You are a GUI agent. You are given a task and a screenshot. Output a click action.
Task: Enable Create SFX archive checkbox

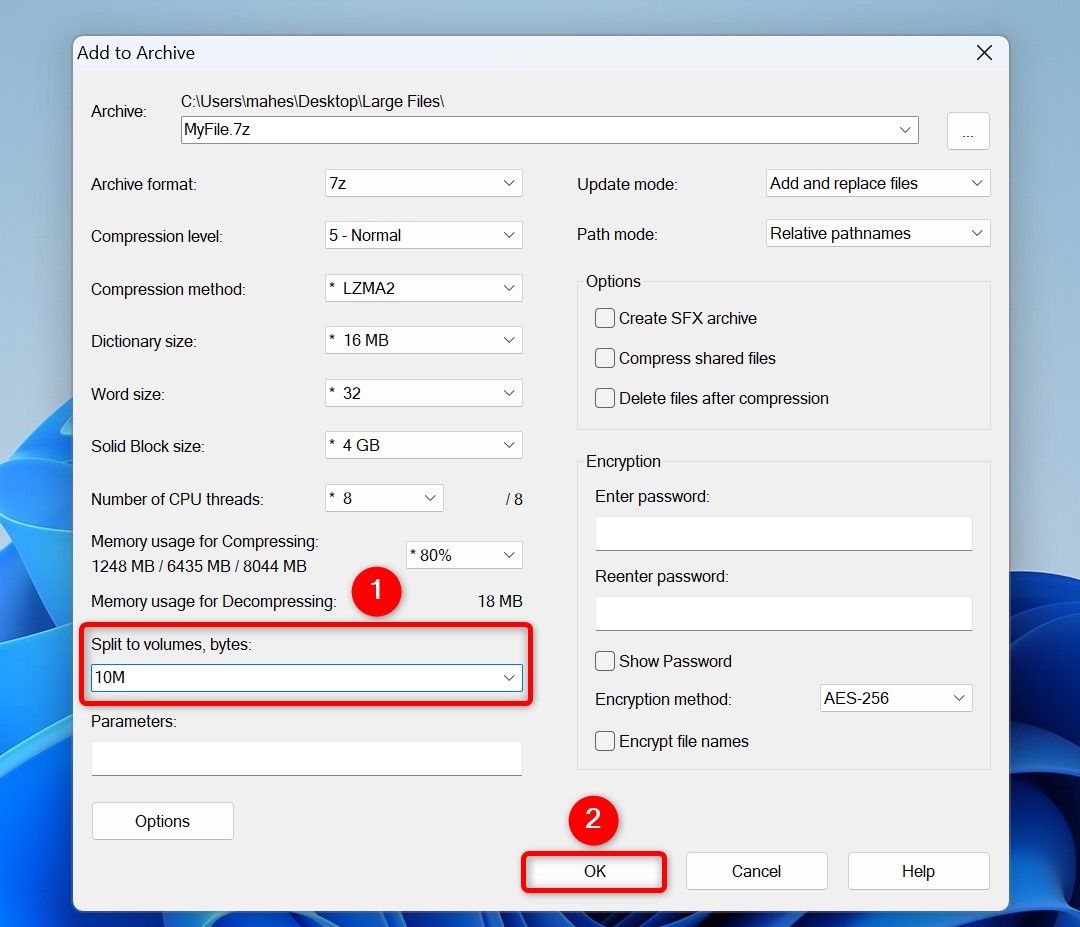point(605,318)
